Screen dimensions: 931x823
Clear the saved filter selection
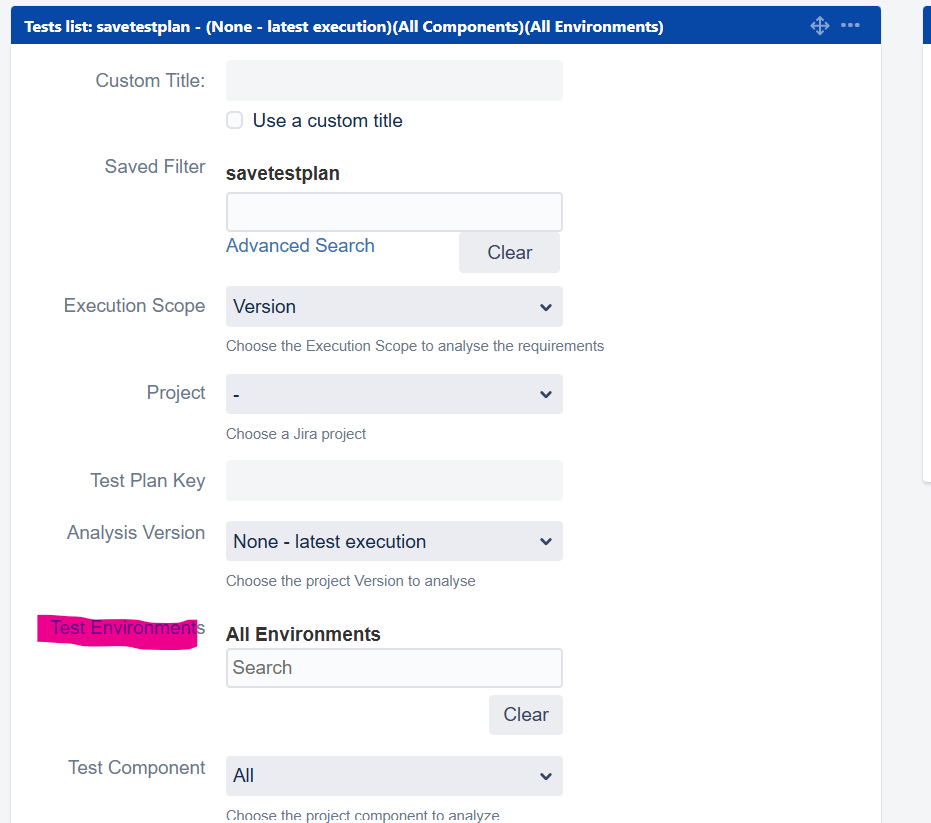[509, 252]
